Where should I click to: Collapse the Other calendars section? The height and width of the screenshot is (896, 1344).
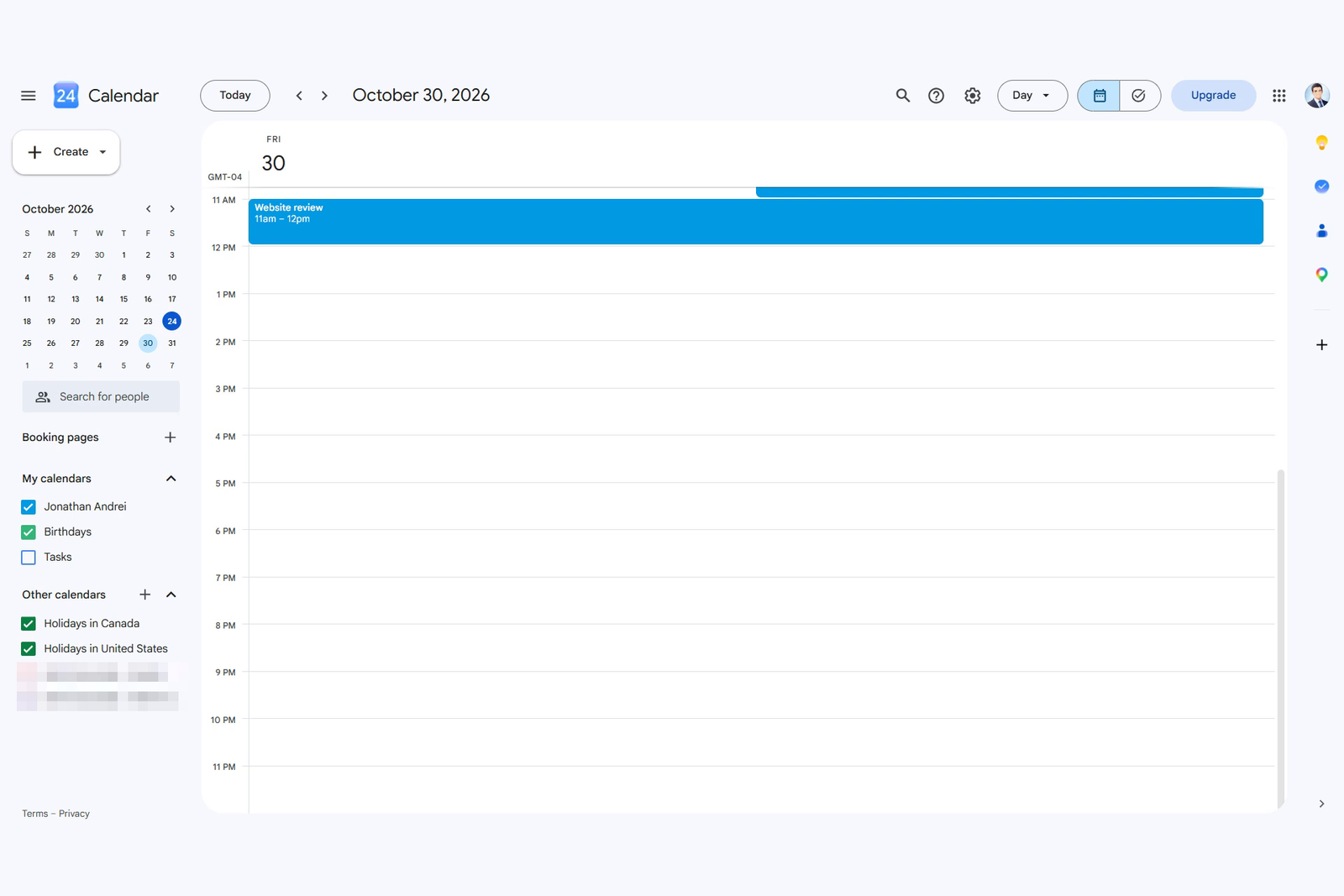(x=171, y=595)
